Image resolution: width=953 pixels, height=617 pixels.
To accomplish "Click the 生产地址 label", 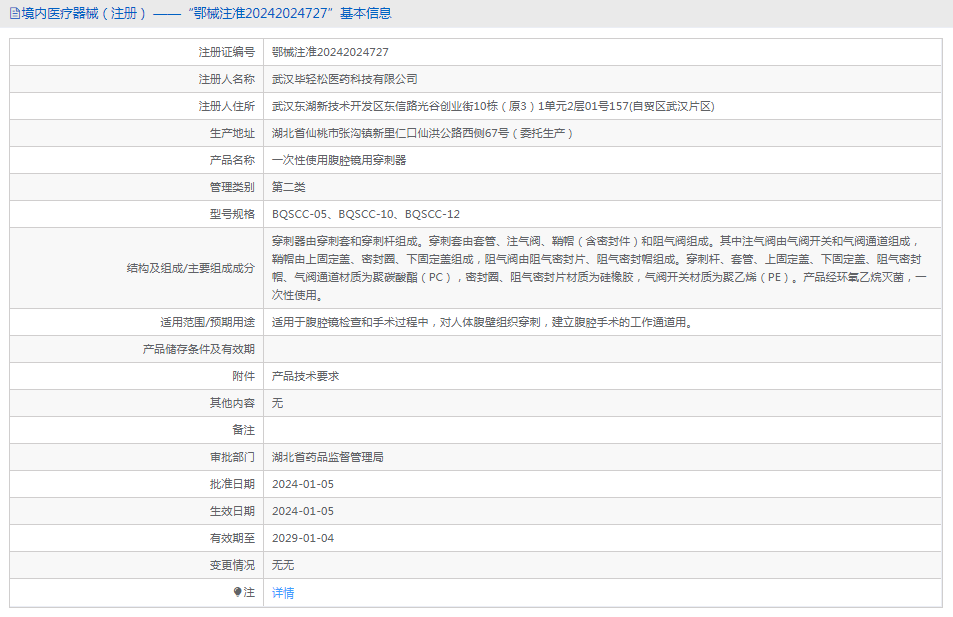I will click(232, 133).
